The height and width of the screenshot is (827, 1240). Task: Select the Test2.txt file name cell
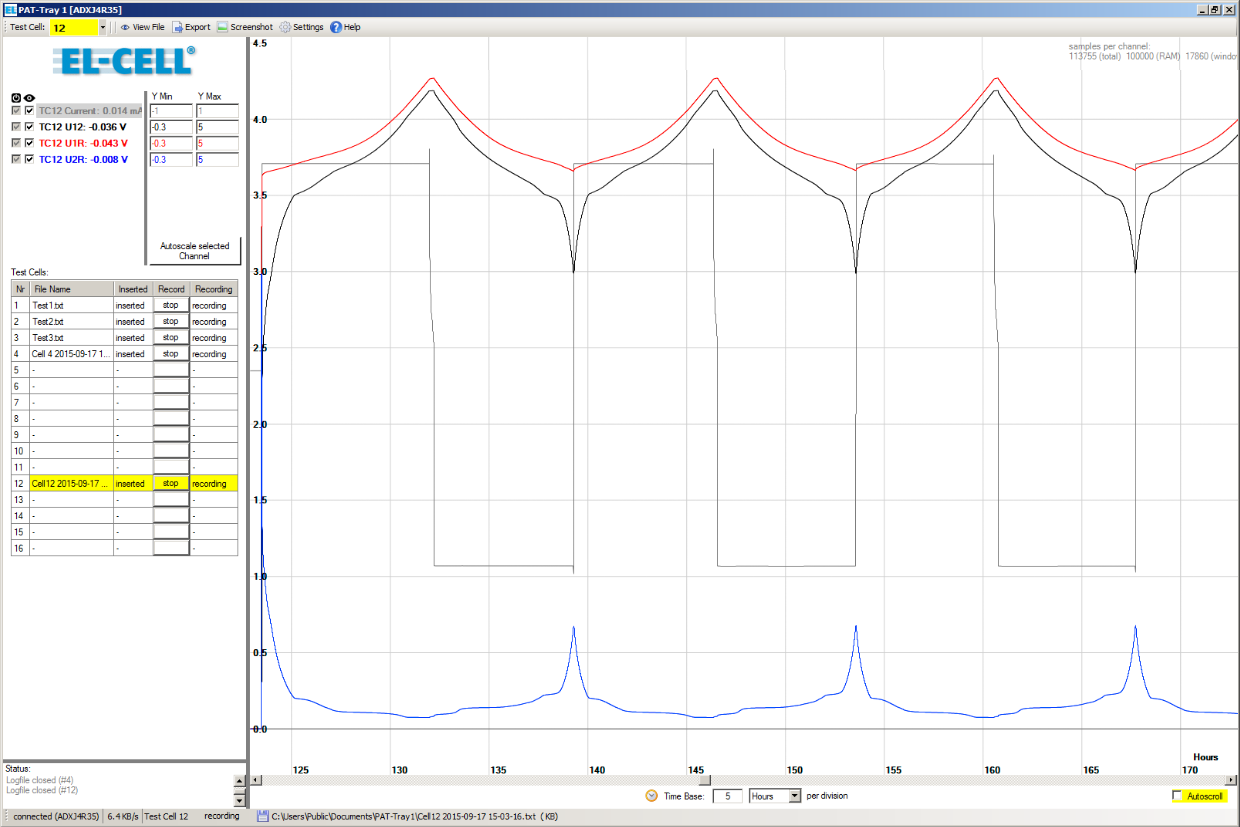(72, 321)
